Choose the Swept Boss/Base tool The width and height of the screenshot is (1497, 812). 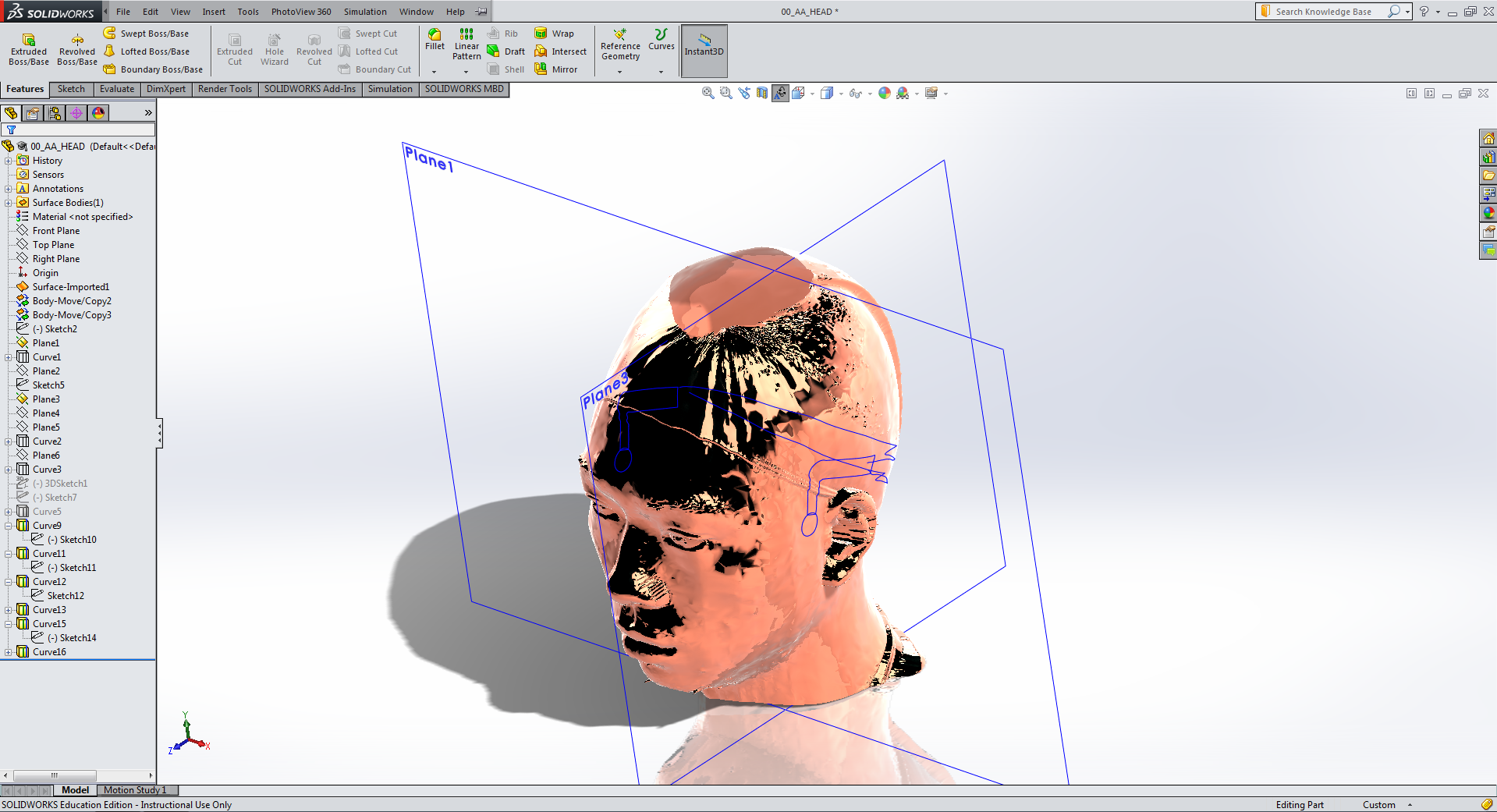tap(147, 34)
